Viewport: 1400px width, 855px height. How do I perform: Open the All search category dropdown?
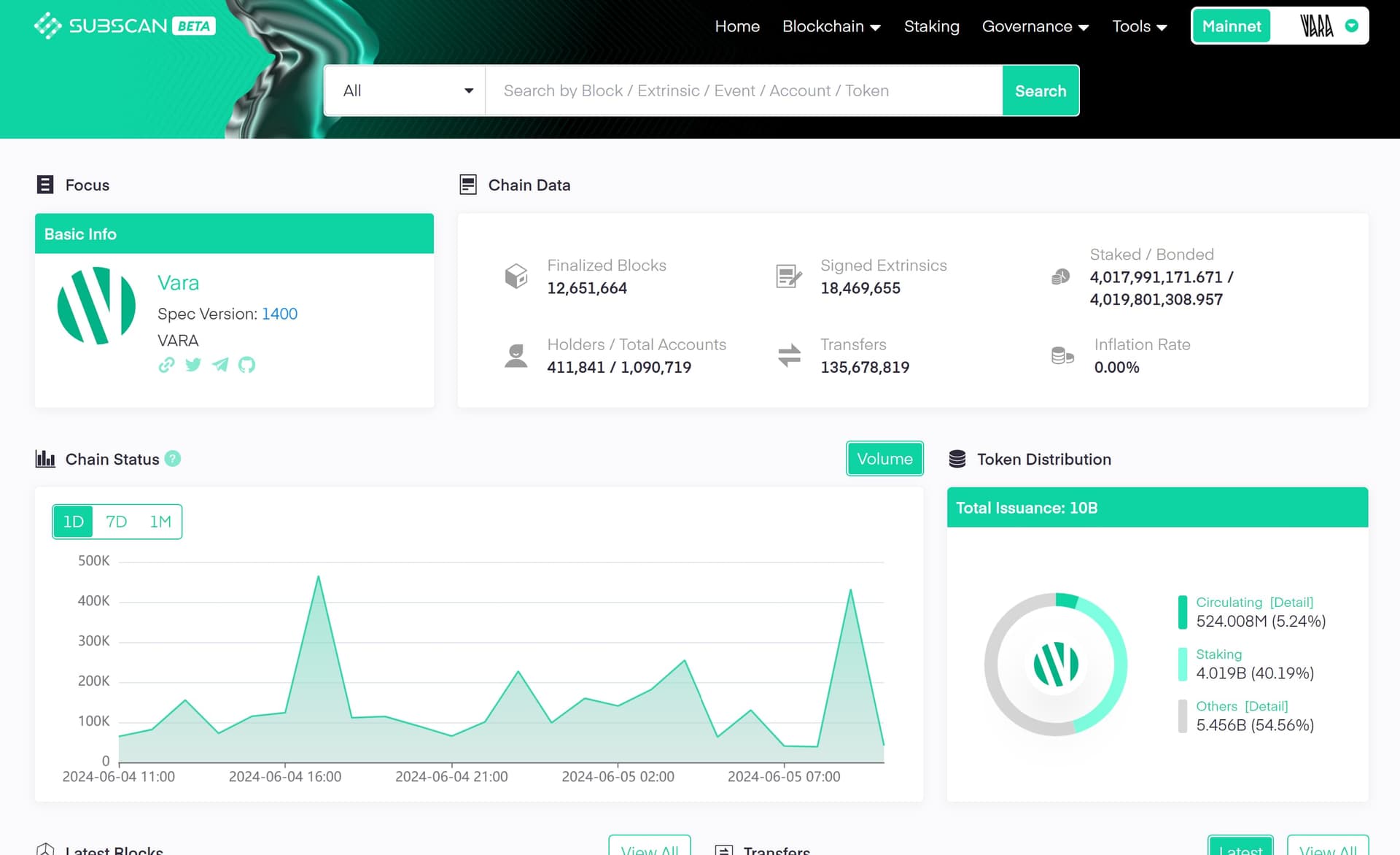point(405,90)
